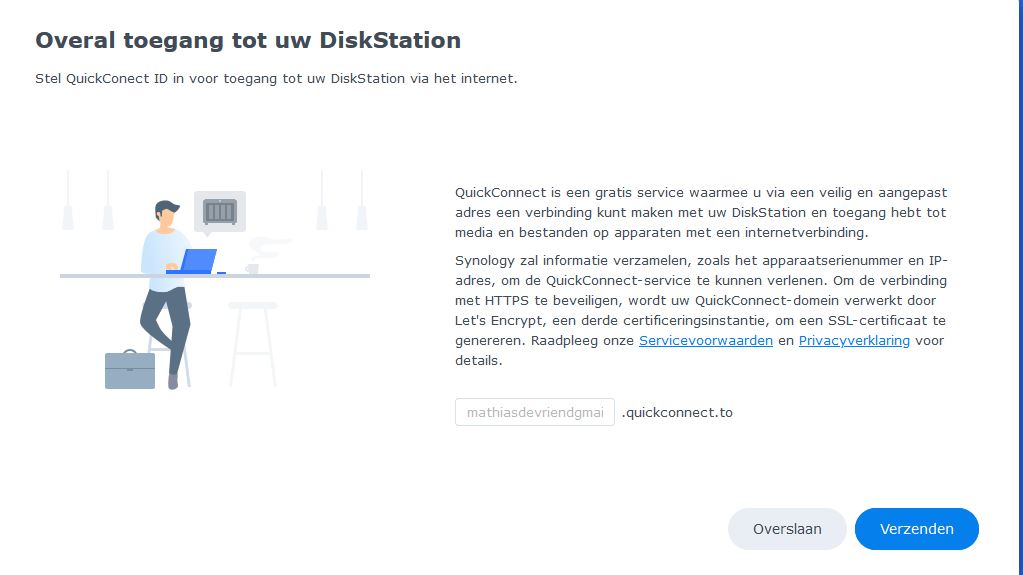Click the Verzenden button
Image resolution: width=1023 pixels, height=575 pixels.
916,529
